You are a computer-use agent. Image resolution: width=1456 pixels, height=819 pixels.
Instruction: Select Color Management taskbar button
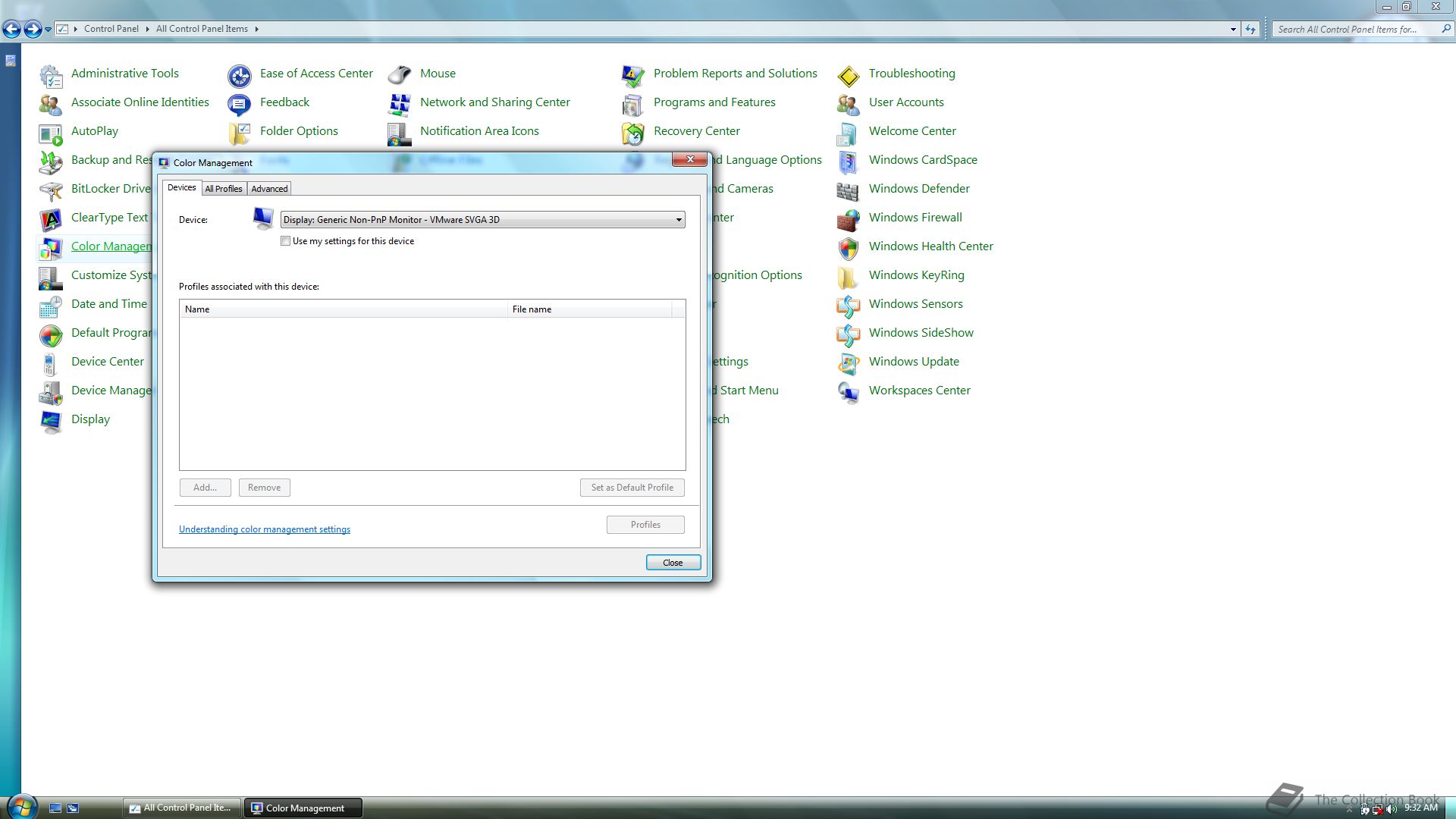point(303,808)
